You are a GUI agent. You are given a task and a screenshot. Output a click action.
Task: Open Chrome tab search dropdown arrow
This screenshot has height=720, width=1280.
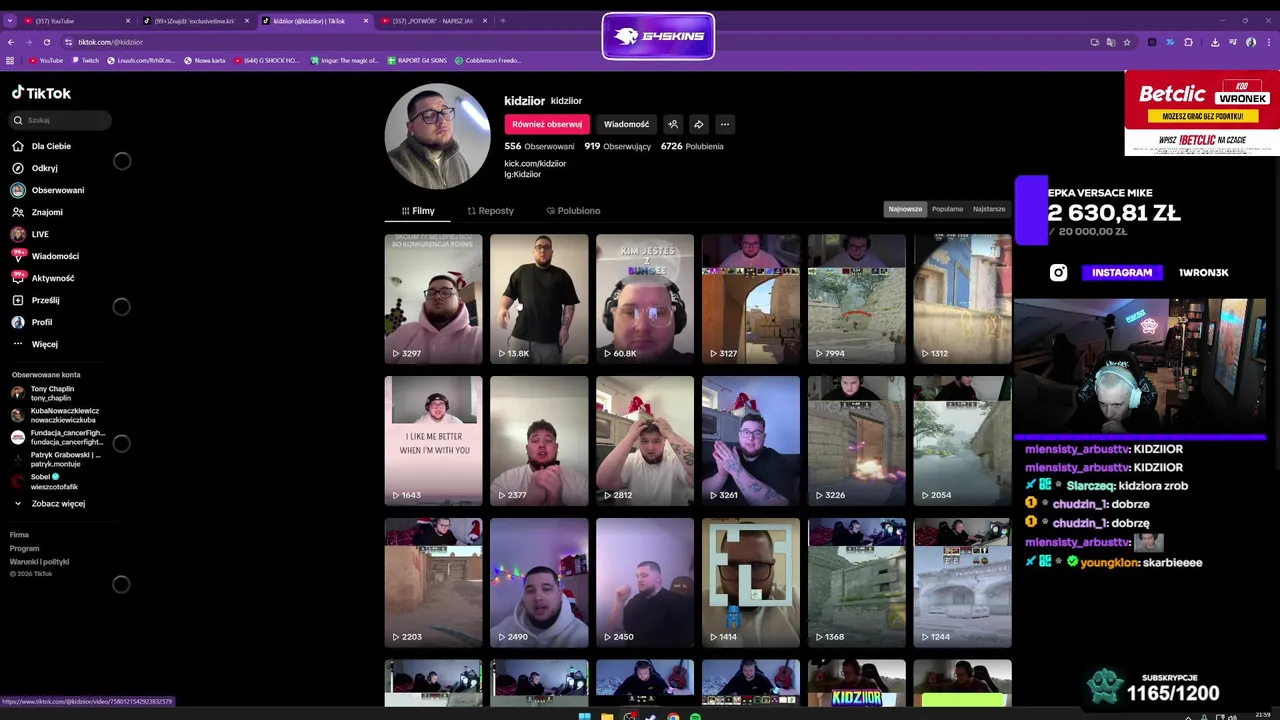tap(10, 20)
